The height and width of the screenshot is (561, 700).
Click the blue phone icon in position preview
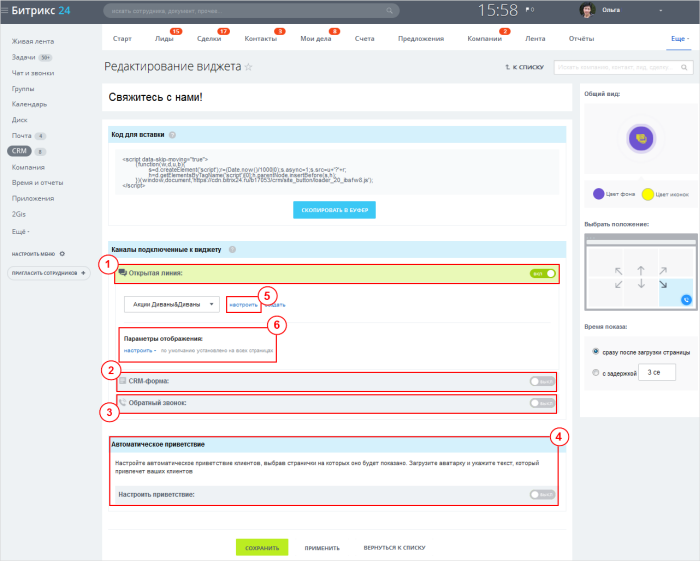click(686, 300)
